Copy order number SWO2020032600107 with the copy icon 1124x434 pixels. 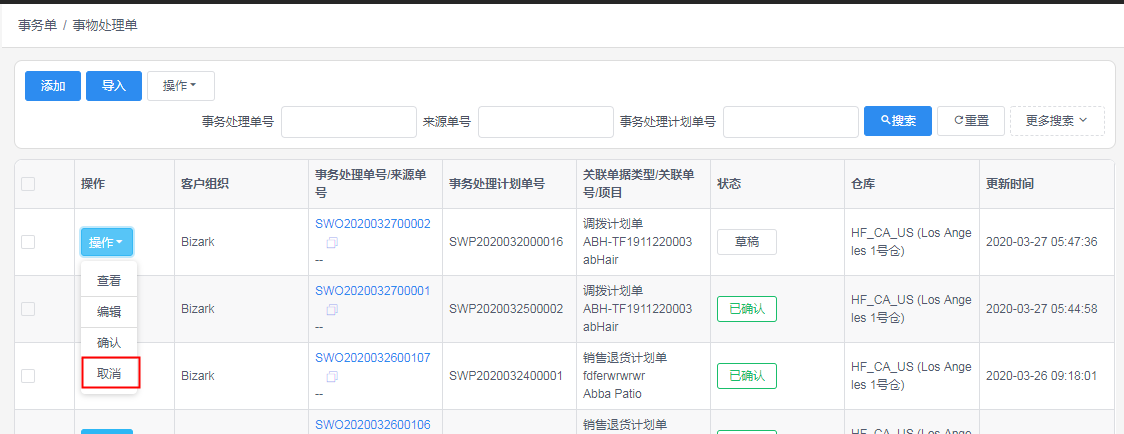click(x=332, y=376)
